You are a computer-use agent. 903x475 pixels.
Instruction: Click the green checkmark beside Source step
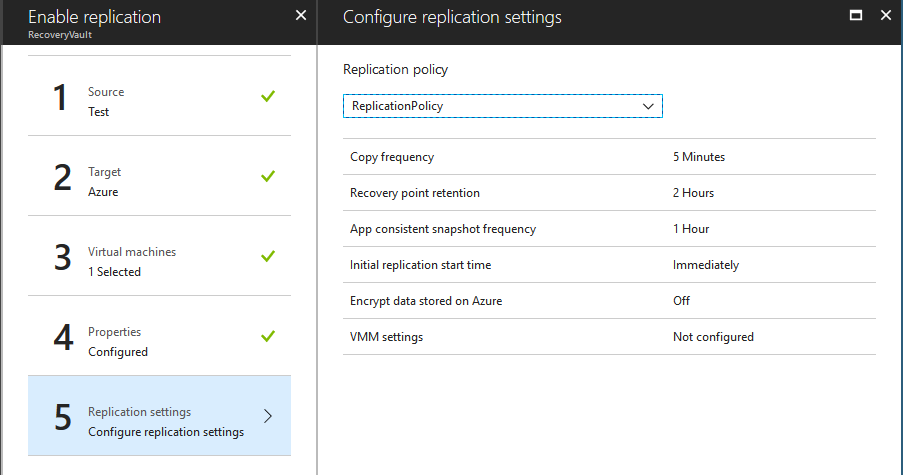point(268,96)
